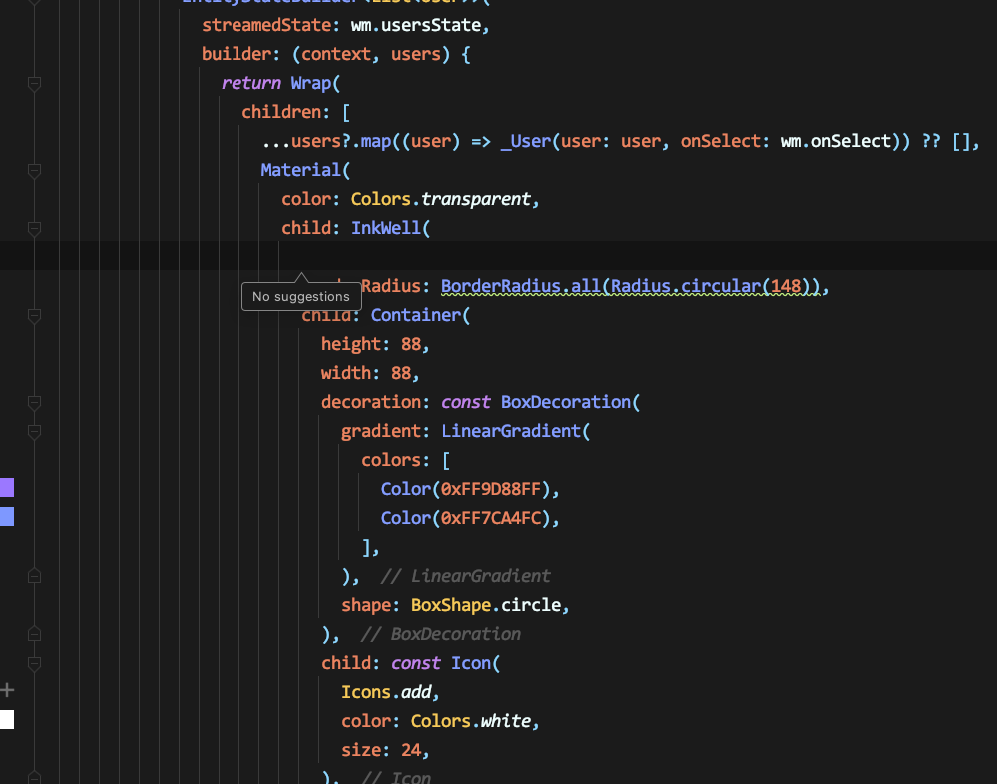Place cursor on the empty highlighted line
This screenshot has width=997, height=784.
(x=498, y=256)
